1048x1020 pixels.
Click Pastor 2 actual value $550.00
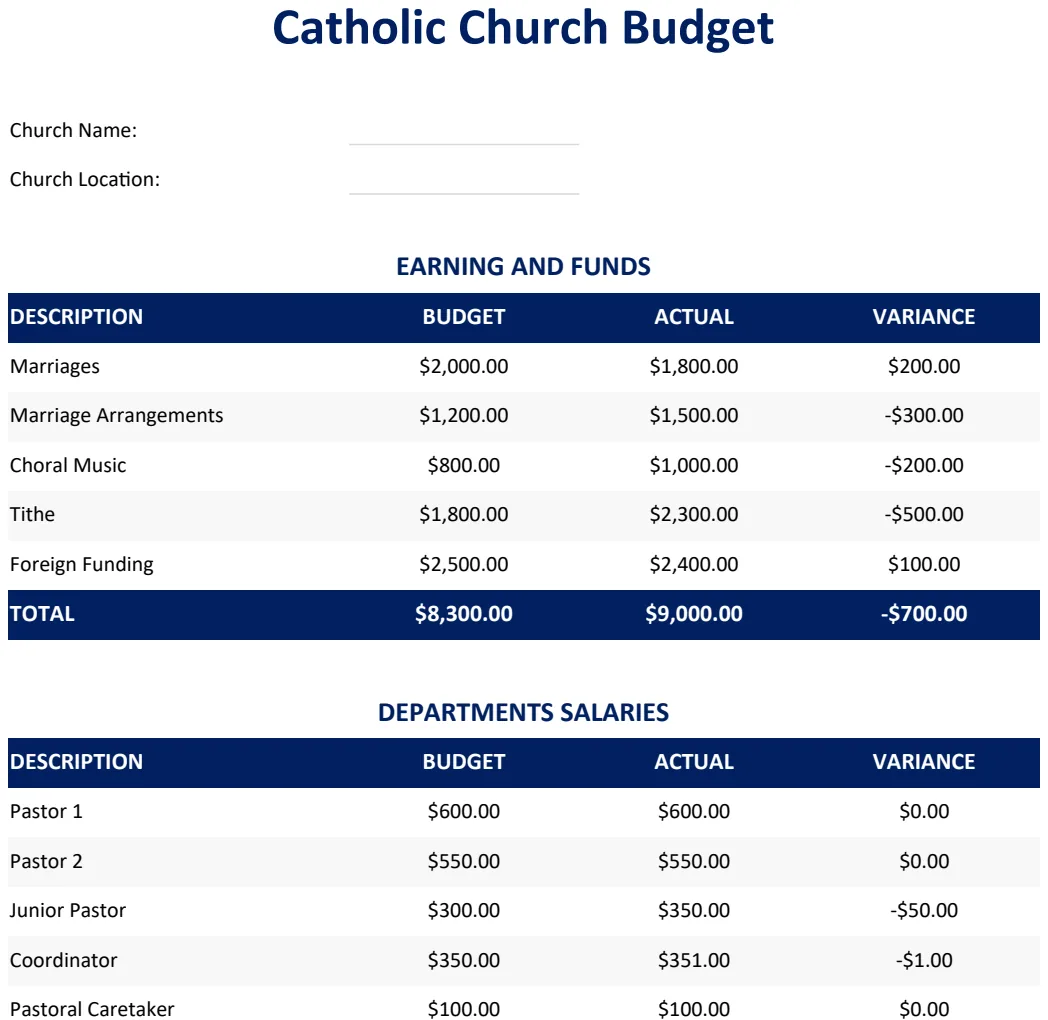(694, 861)
